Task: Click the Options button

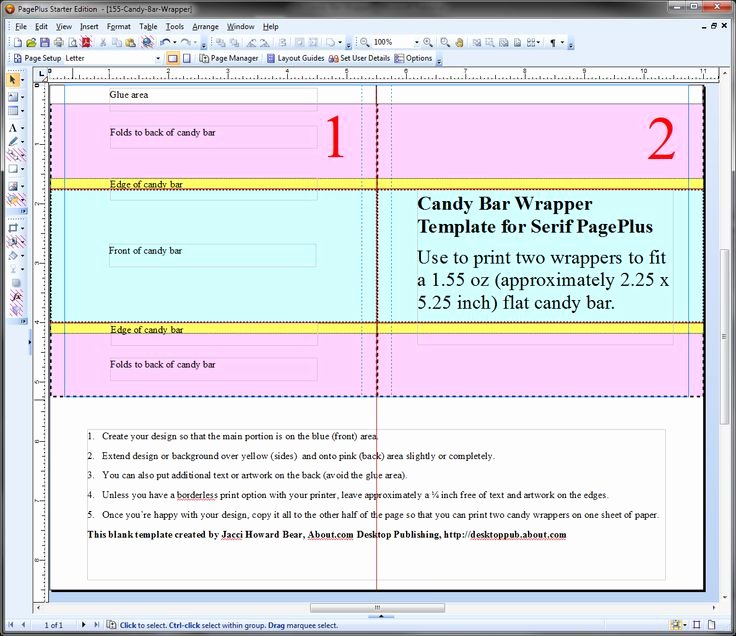Action: (x=413, y=58)
